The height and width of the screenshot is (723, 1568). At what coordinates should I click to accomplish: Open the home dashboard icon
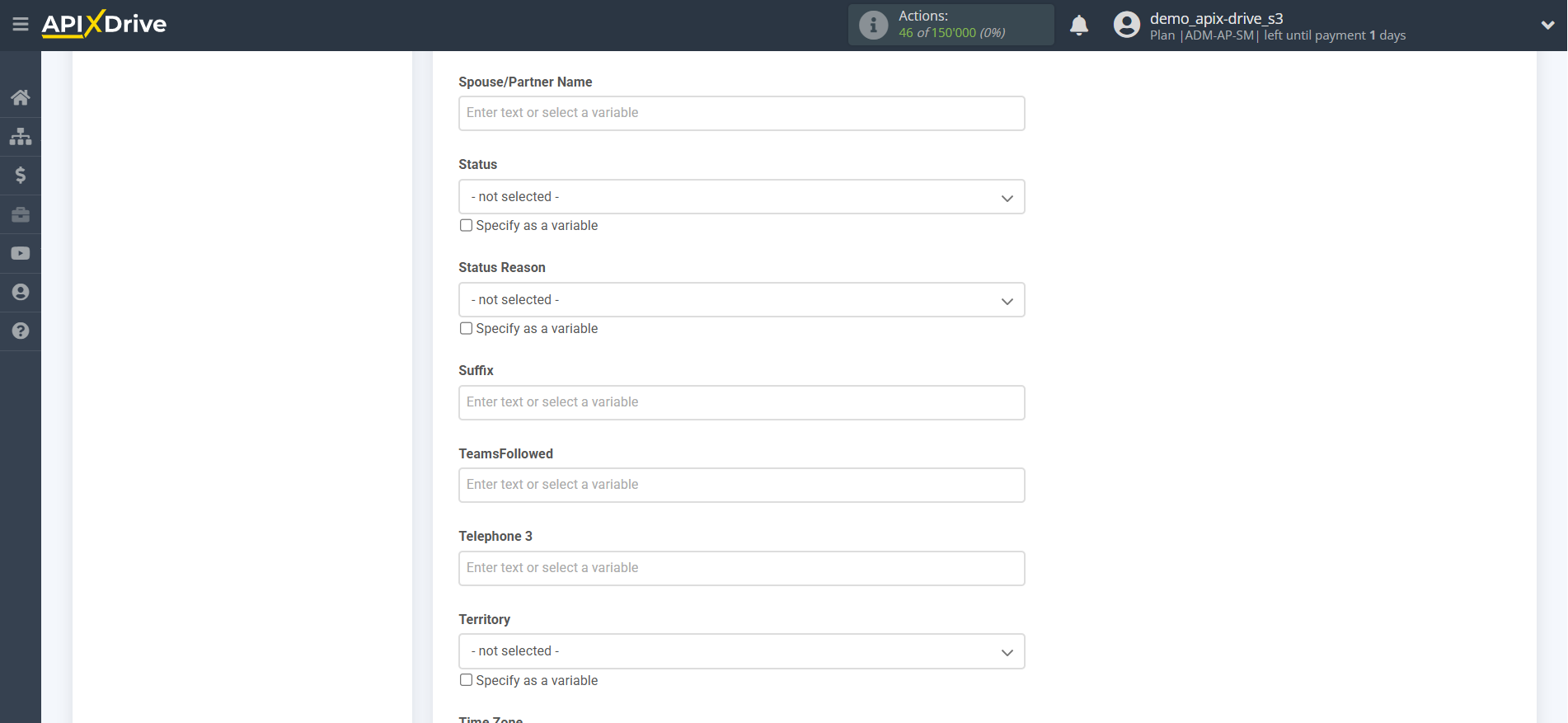point(21,97)
